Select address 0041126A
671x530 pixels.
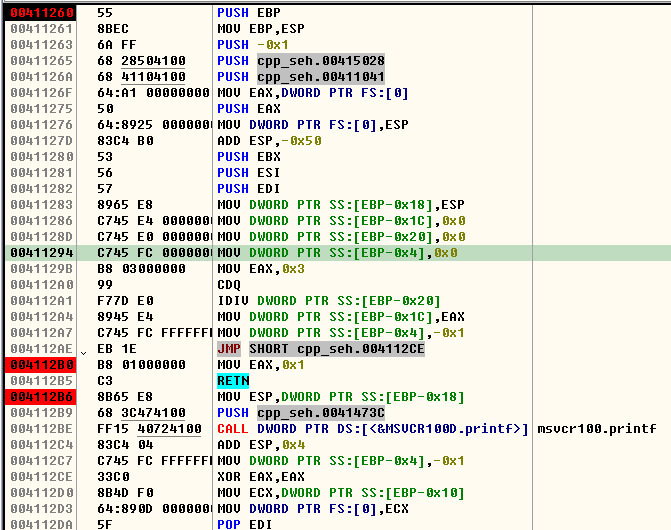coord(42,77)
